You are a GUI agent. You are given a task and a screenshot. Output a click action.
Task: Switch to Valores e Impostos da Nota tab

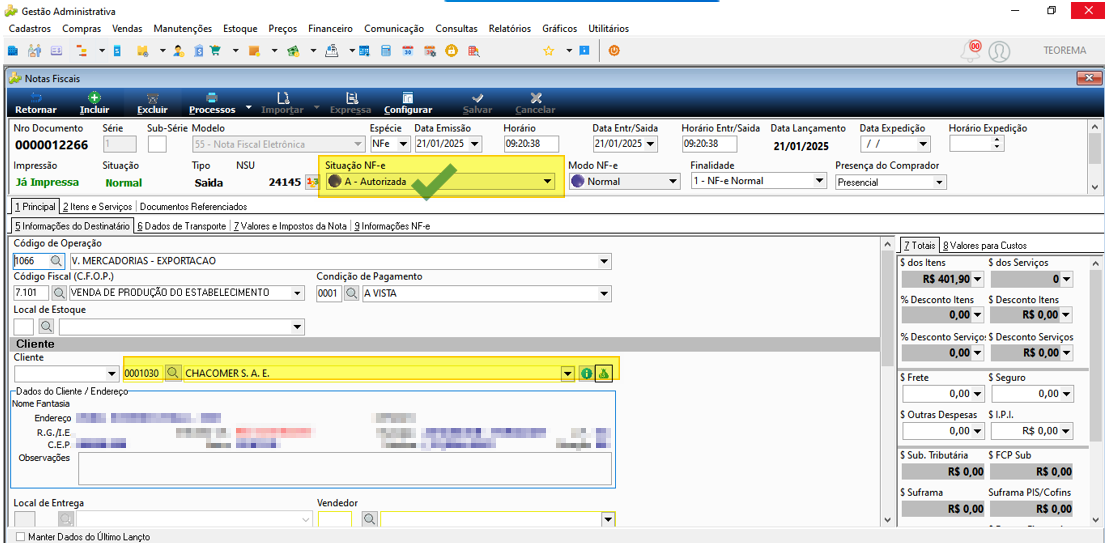(x=290, y=226)
